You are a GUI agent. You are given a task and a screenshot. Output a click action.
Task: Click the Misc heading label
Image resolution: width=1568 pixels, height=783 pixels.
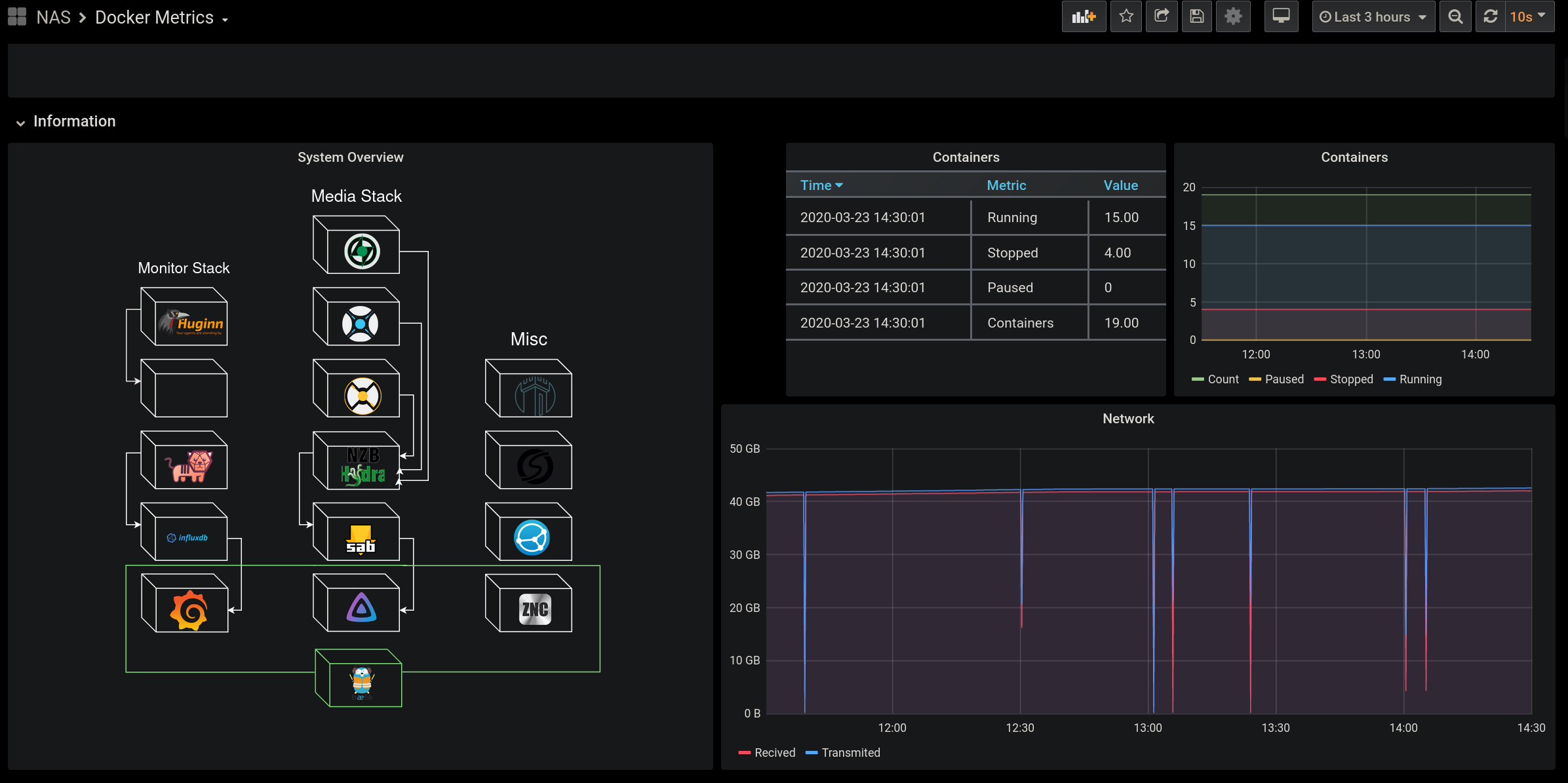[528, 339]
